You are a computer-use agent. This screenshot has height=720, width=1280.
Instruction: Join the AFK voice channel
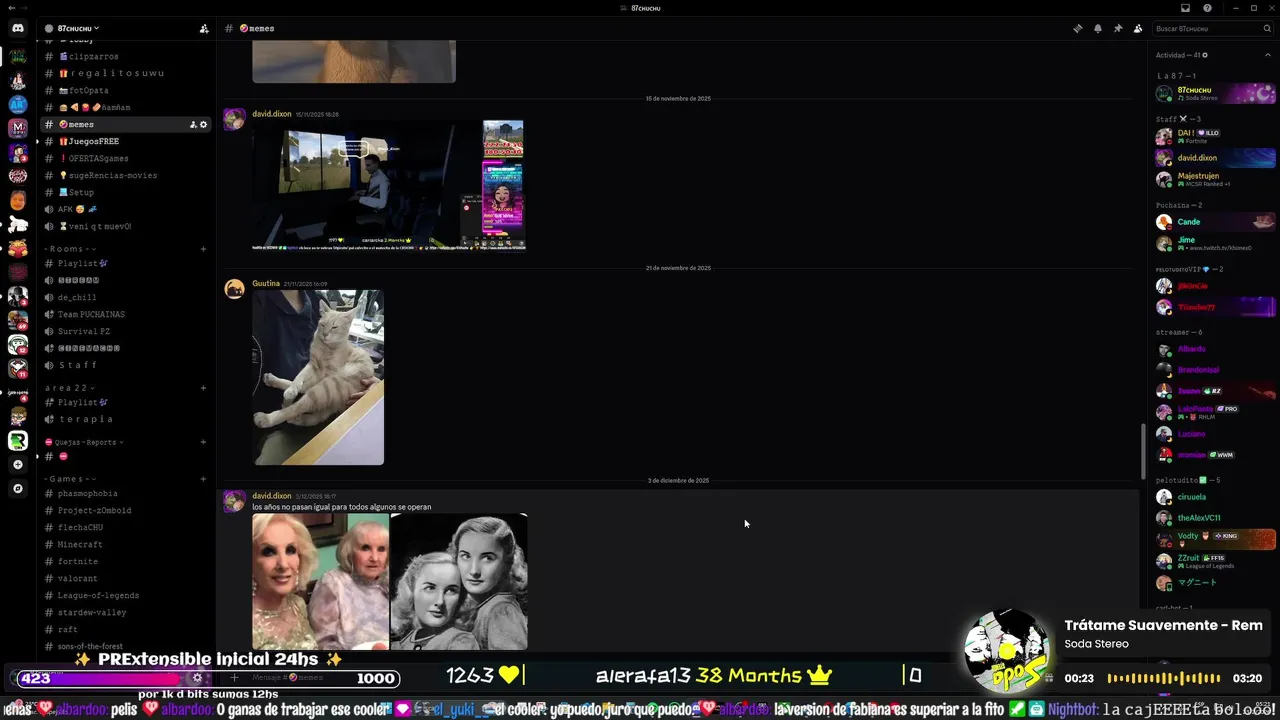point(126,209)
